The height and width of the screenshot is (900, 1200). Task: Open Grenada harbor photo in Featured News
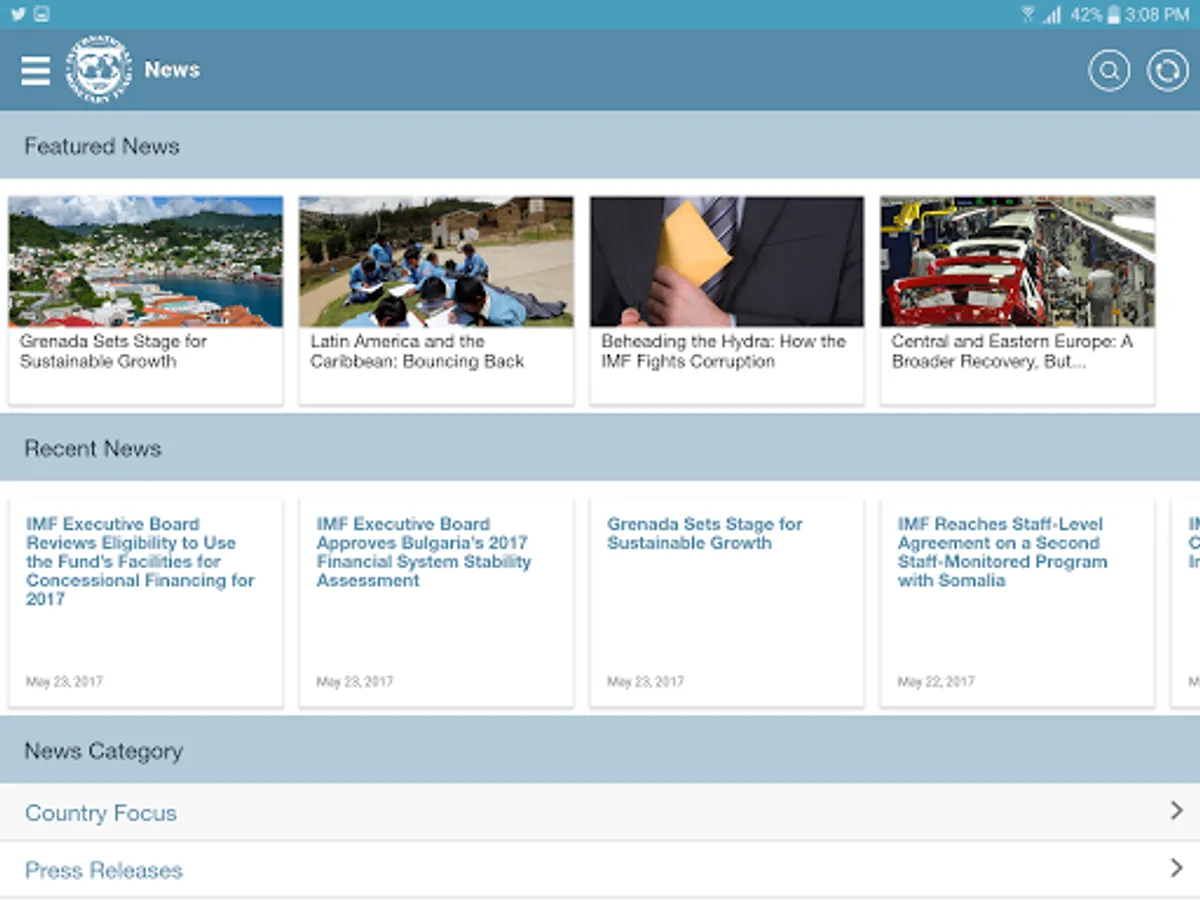tap(146, 261)
